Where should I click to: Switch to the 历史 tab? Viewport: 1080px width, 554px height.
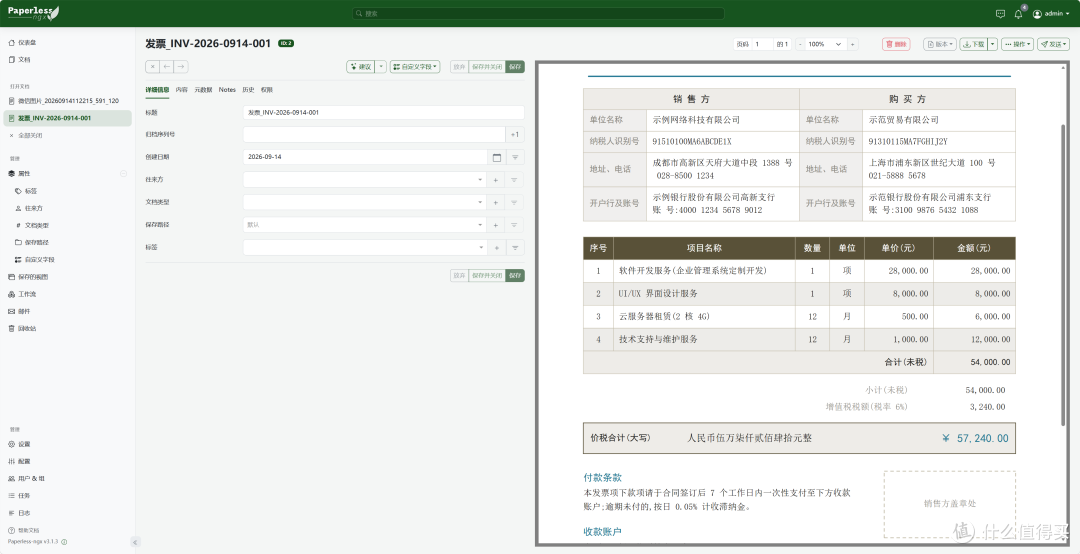coord(248,90)
